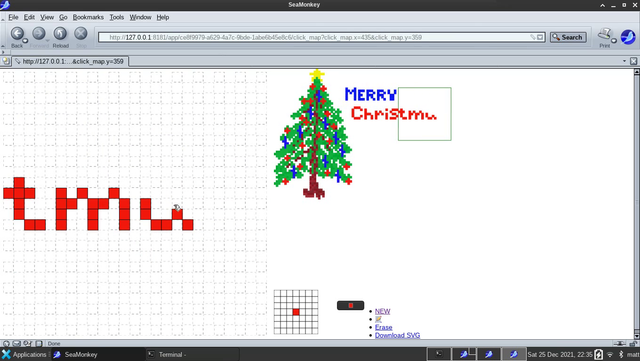Image resolution: width=640 pixels, height=361 pixels.
Task: Click the first workspace switcher with terminal
Action: tap(439, 354)
